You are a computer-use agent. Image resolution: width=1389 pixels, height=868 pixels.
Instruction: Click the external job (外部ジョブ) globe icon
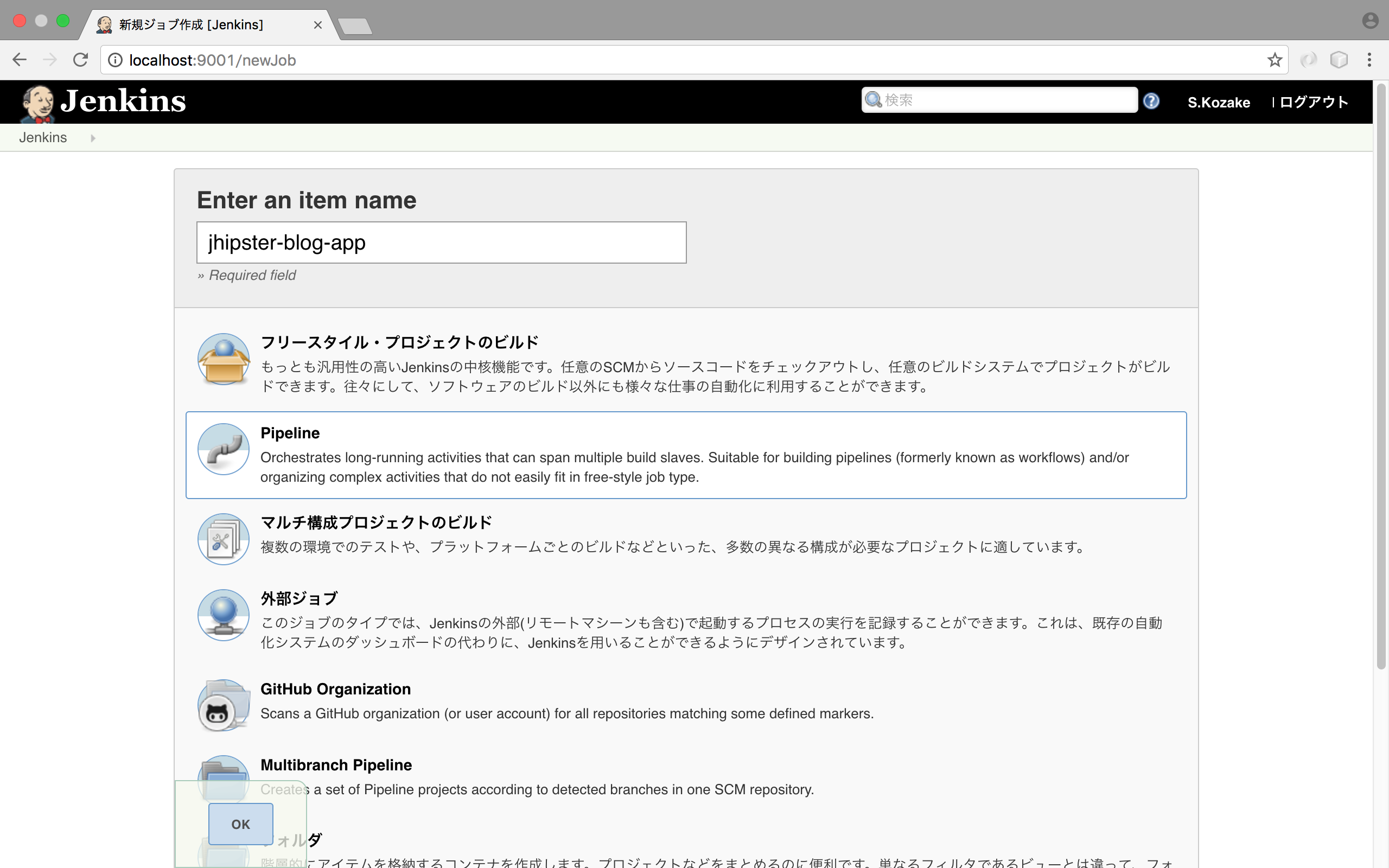(x=224, y=615)
